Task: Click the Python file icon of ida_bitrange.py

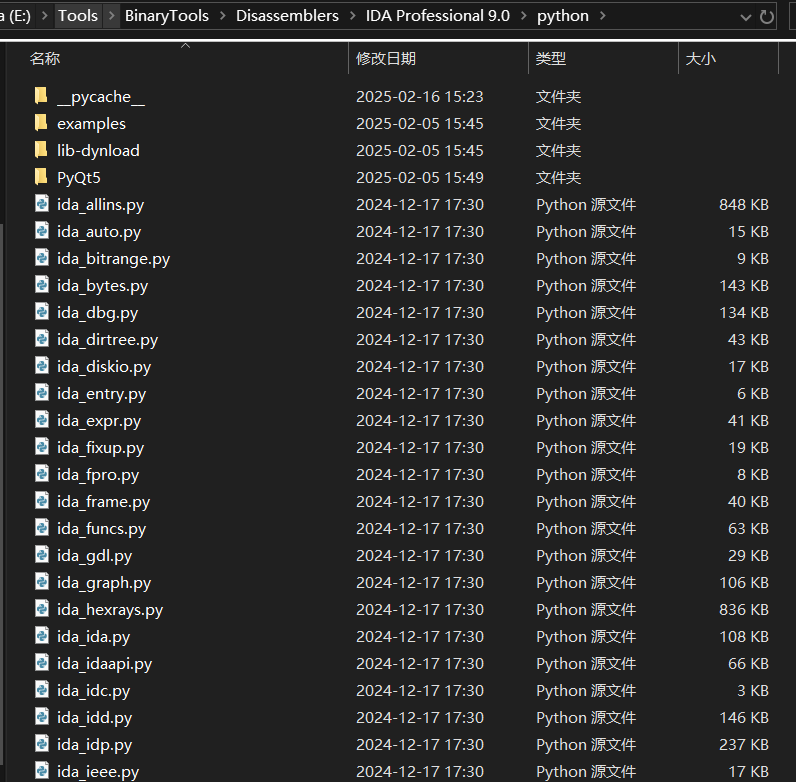Action: (42, 257)
